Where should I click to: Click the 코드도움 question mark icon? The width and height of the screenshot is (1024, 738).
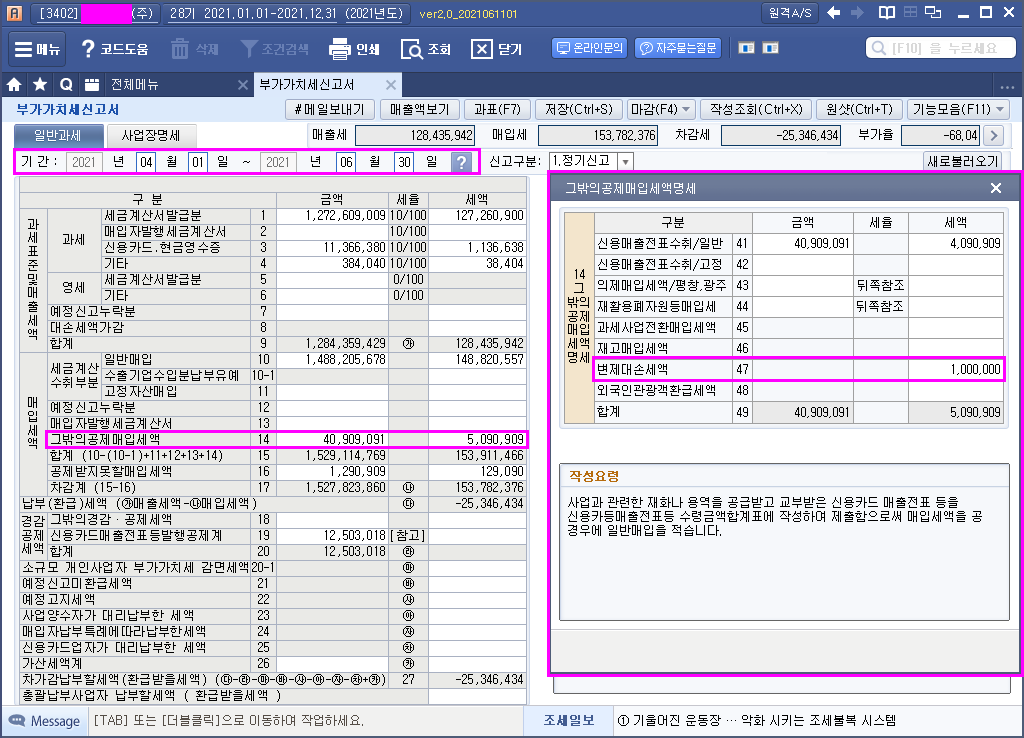coord(88,49)
